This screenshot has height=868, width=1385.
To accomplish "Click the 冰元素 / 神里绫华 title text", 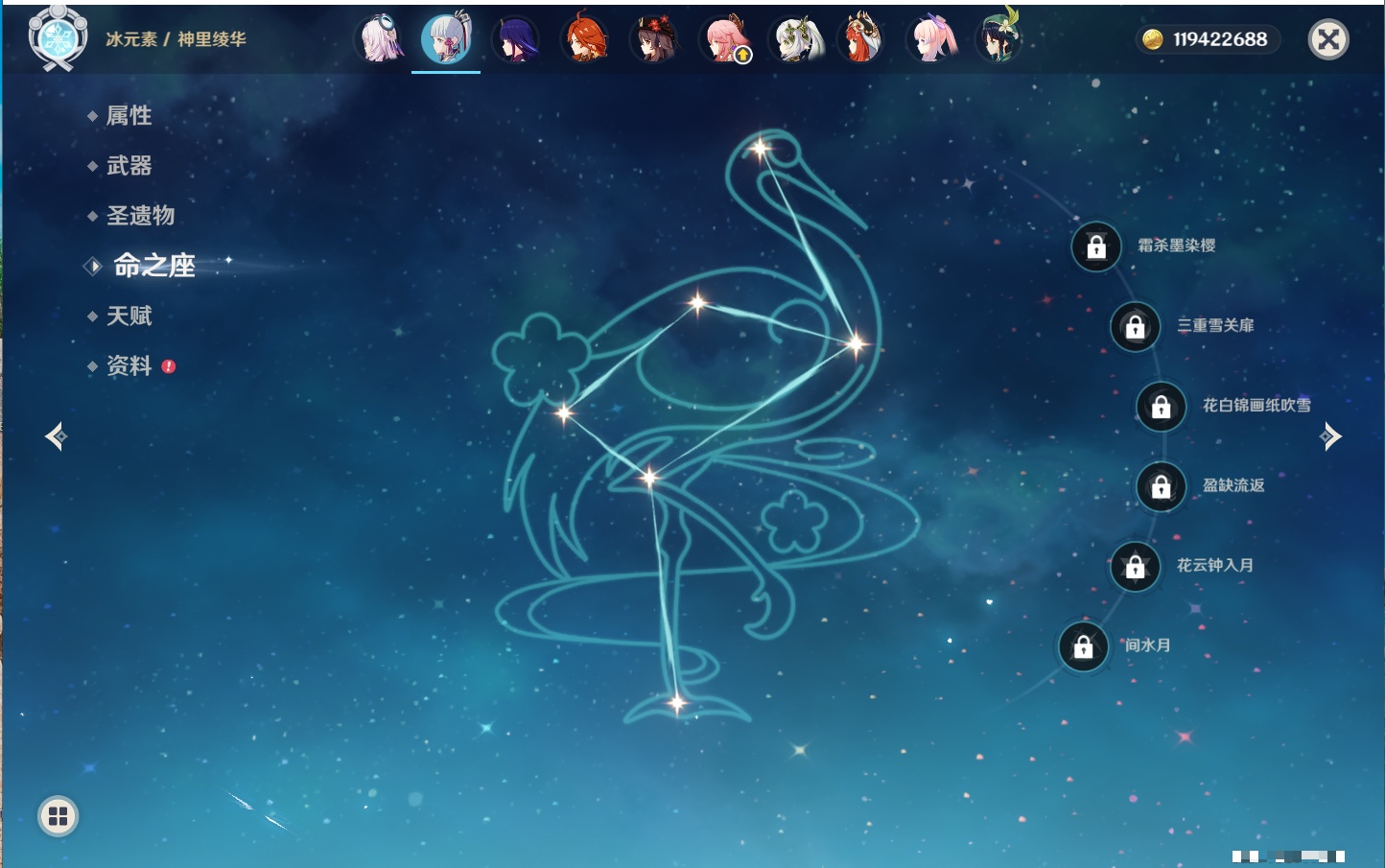I will pyautogui.click(x=176, y=39).
